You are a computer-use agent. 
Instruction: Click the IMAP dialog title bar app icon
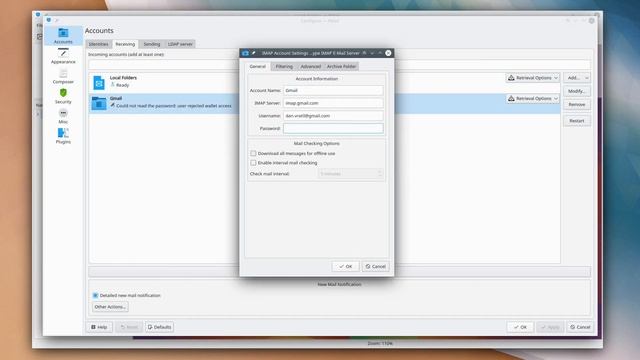click(245, 53)
